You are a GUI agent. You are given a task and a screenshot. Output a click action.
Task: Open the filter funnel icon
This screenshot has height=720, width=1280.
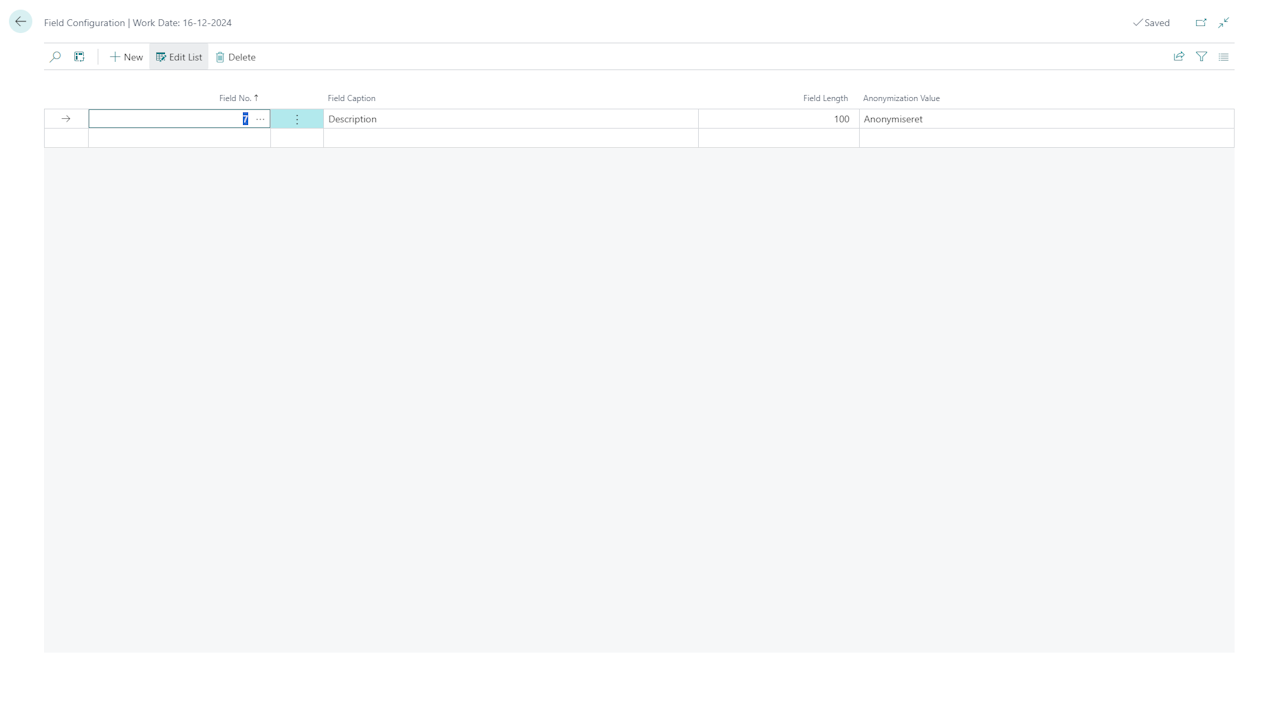[1201, 57]
